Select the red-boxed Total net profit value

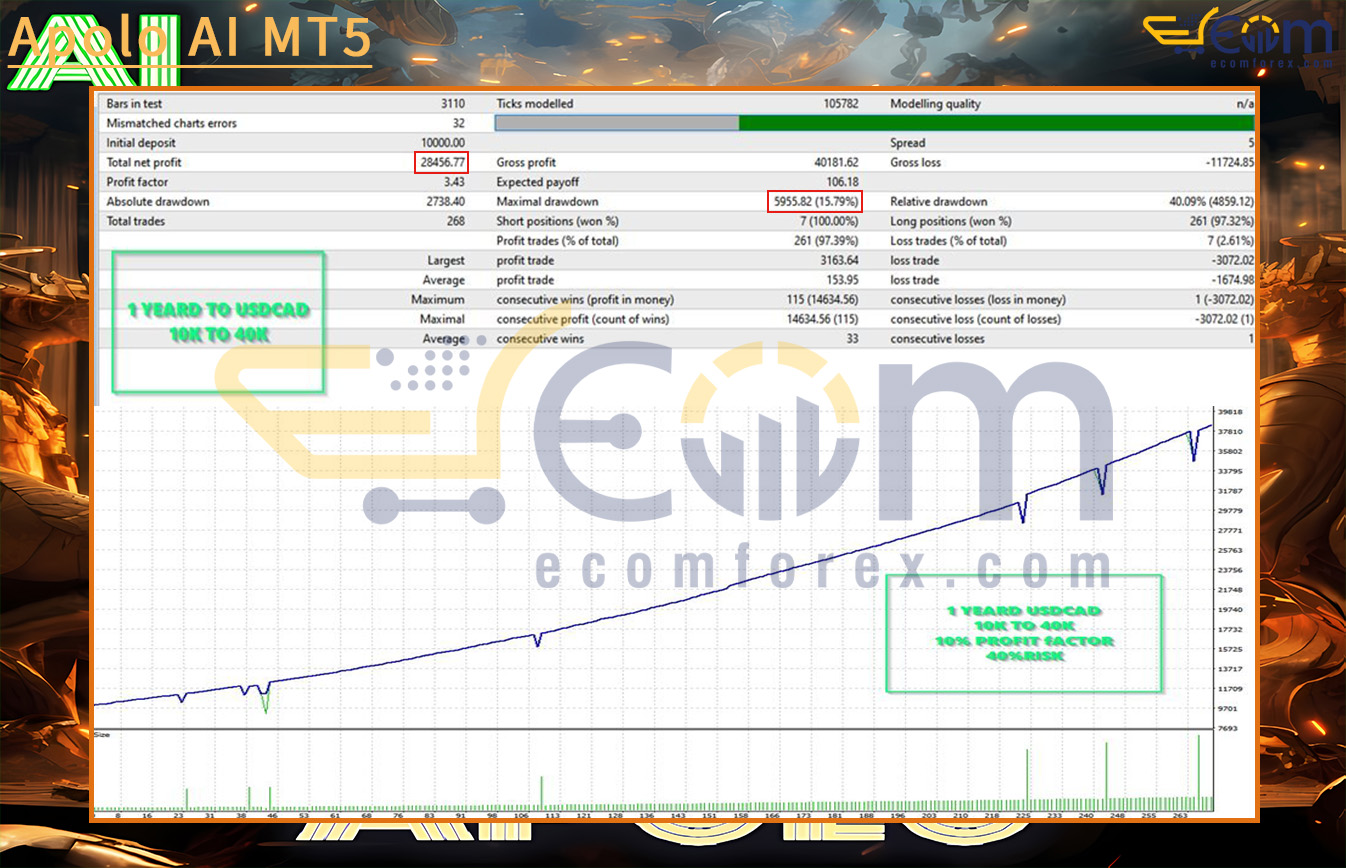pos(441,162)
